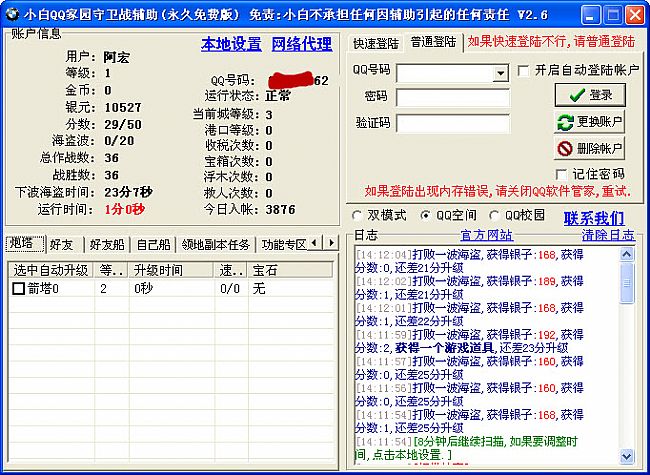
Task: Open the 好友 tab
Action: tap(62, 245)
